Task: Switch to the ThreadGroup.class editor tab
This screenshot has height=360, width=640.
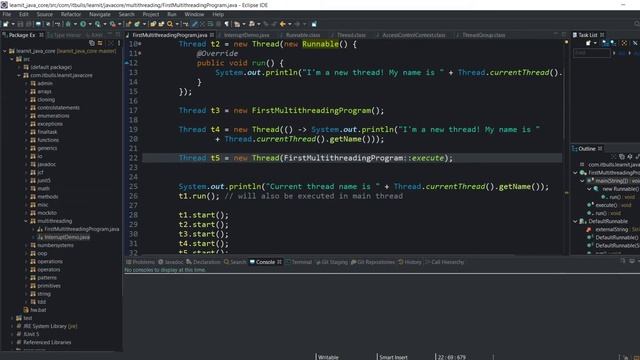Action: [x=483, y=35]
